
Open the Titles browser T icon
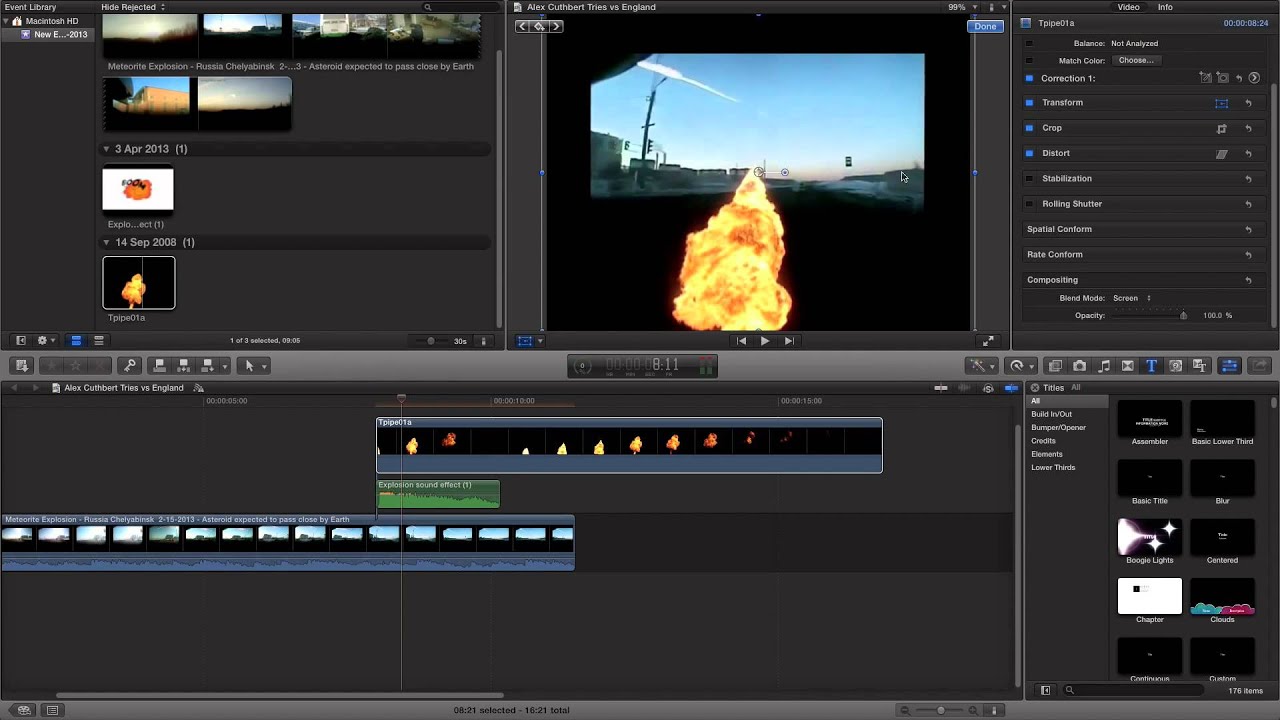(x=1151, y=366)
